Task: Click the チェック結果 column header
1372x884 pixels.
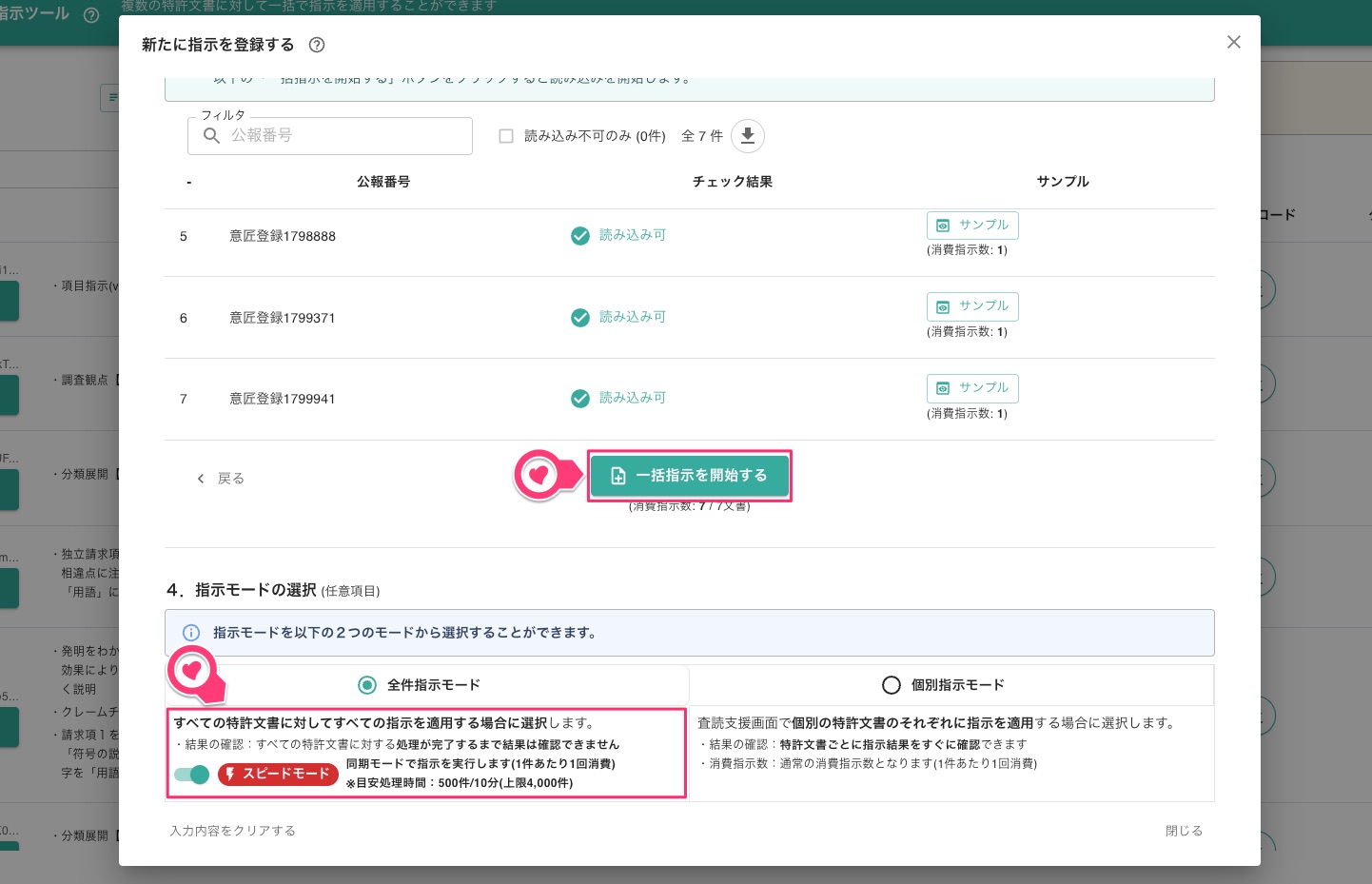Action: (x=733, y=182)
